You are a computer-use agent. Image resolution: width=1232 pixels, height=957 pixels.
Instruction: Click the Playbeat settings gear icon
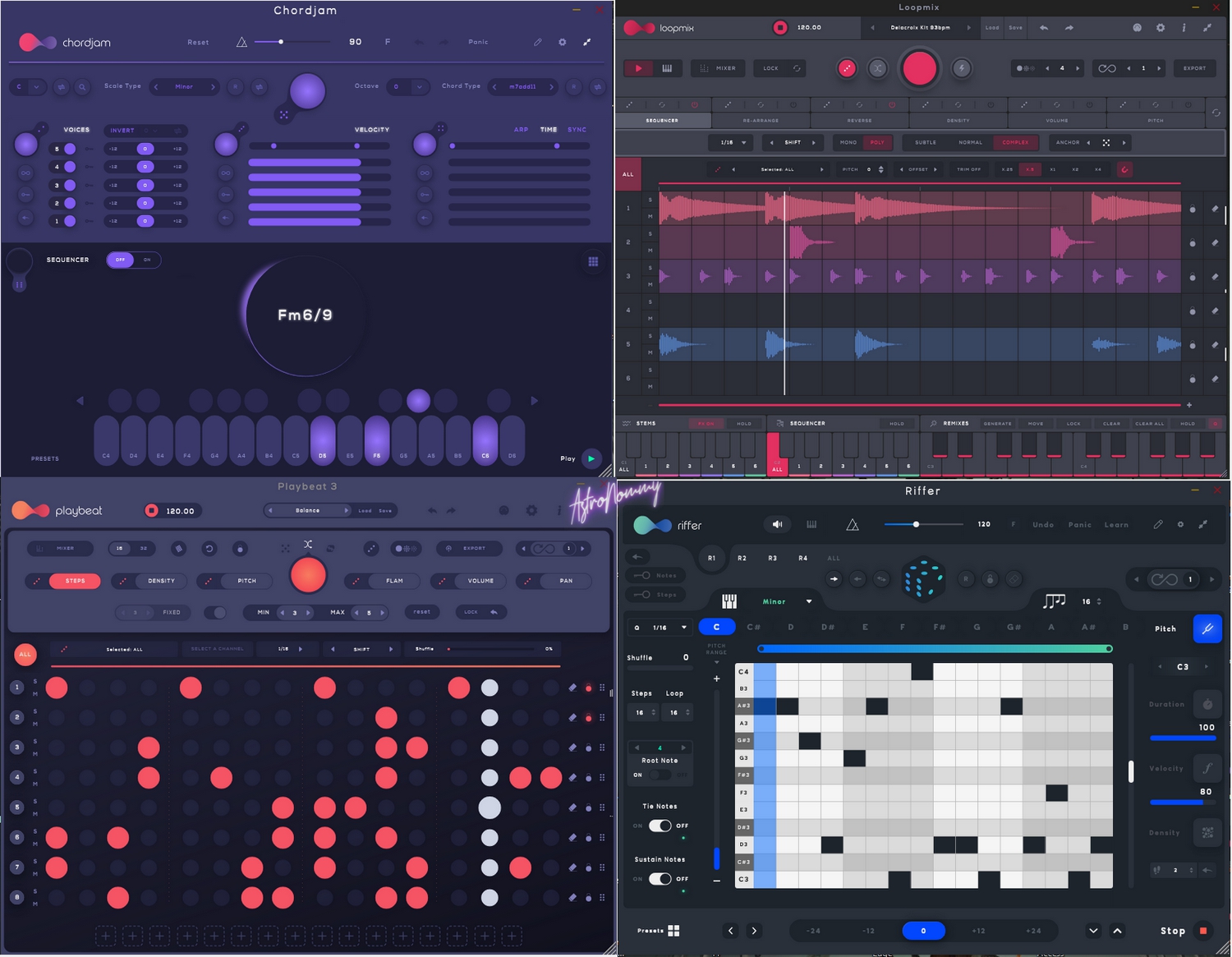[531, 510]
